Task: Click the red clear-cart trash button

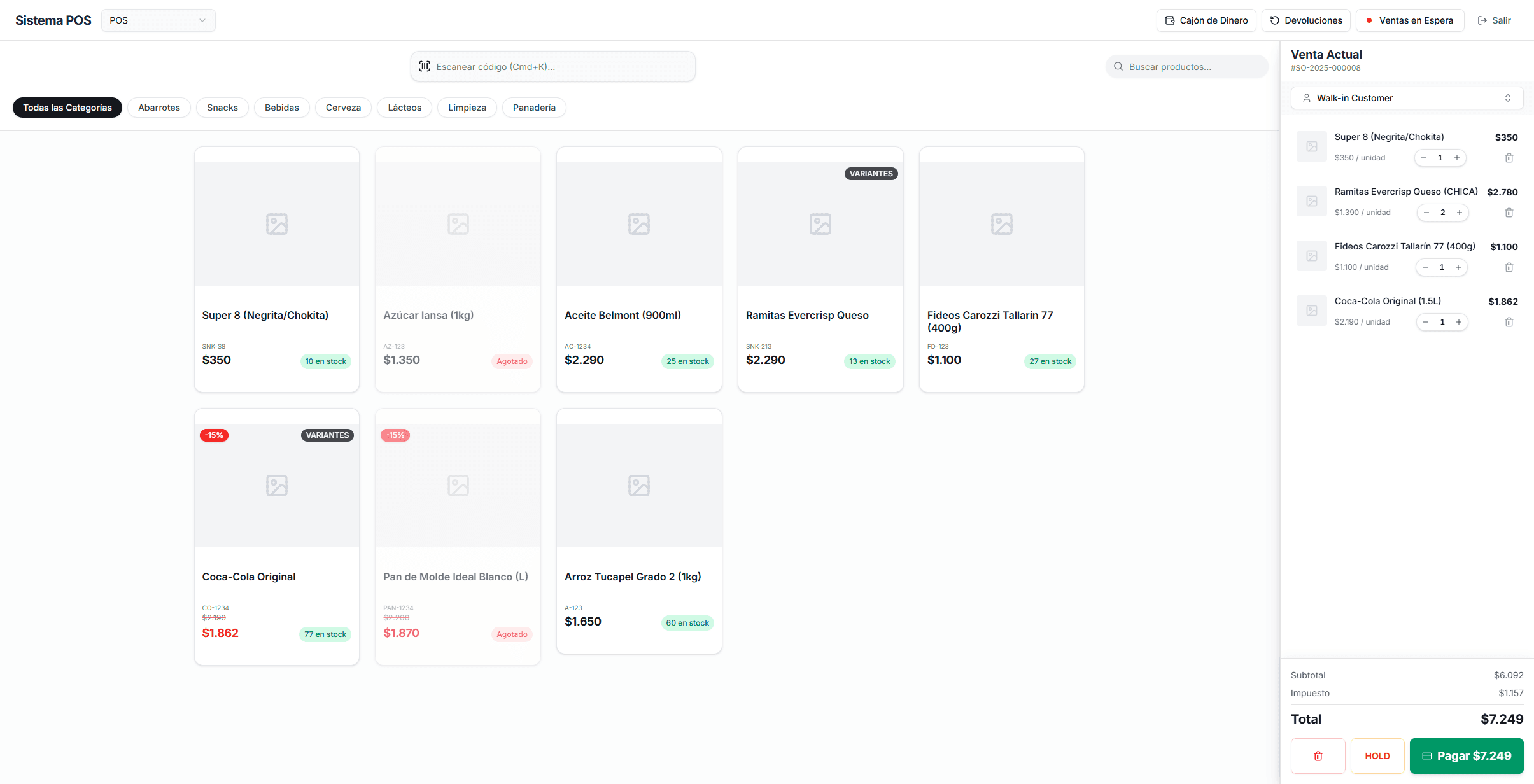Action: coord(1318,756)
